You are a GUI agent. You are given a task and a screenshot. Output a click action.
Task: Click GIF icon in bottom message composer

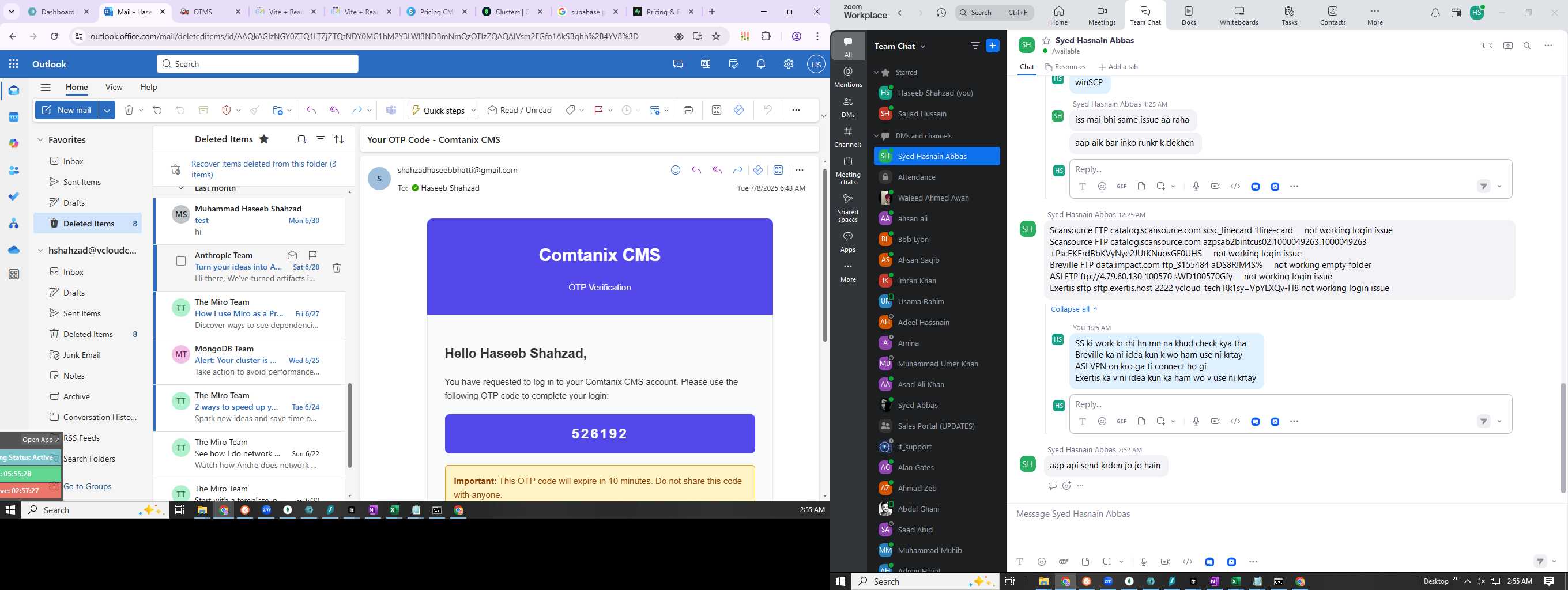(1064, 562)
